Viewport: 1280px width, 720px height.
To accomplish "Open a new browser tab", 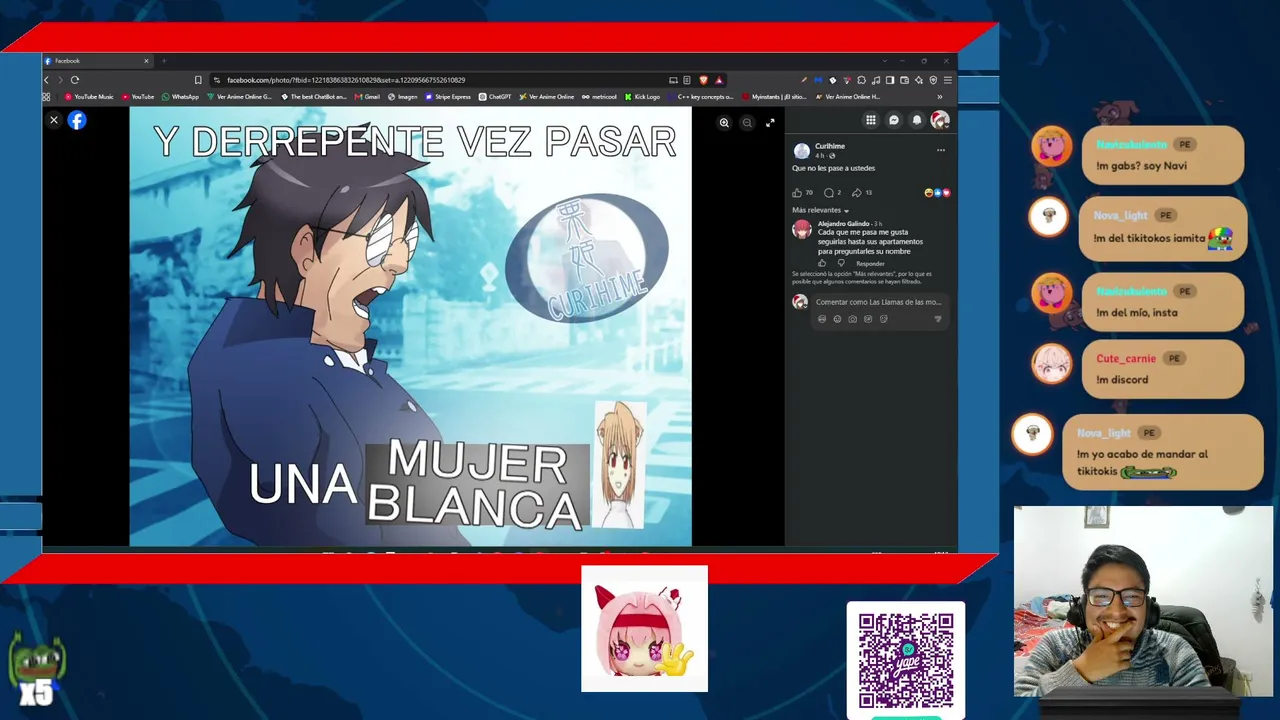I will tap(164, 61).
